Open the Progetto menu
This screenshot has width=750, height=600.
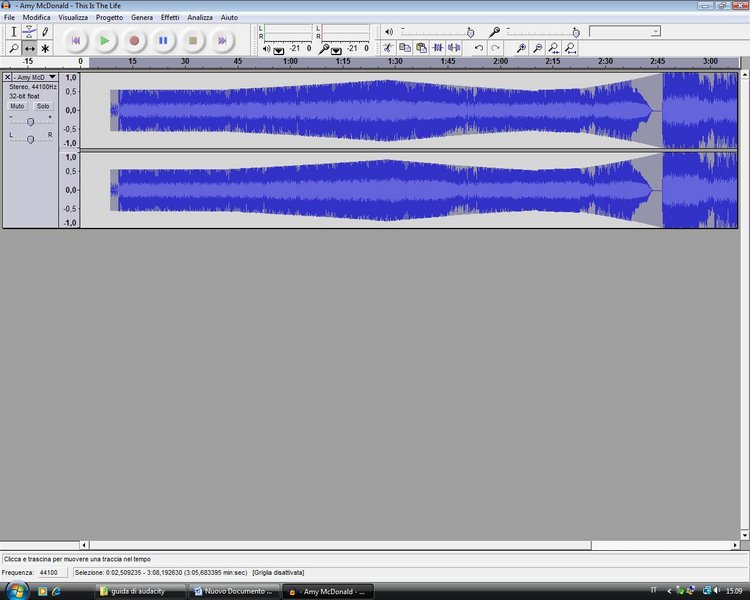click(x=109, y=17)
